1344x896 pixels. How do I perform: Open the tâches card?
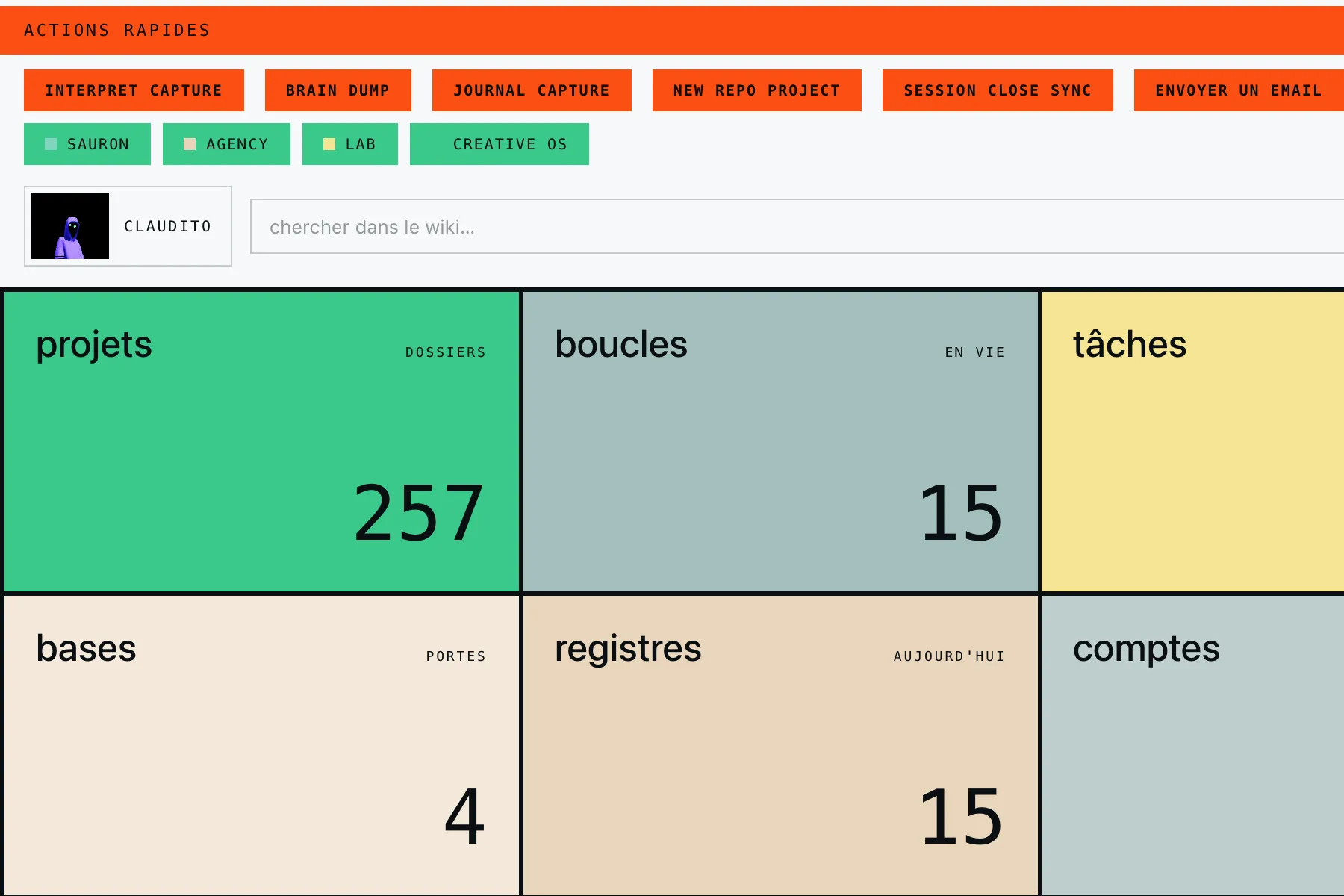tap(1192, 441)
